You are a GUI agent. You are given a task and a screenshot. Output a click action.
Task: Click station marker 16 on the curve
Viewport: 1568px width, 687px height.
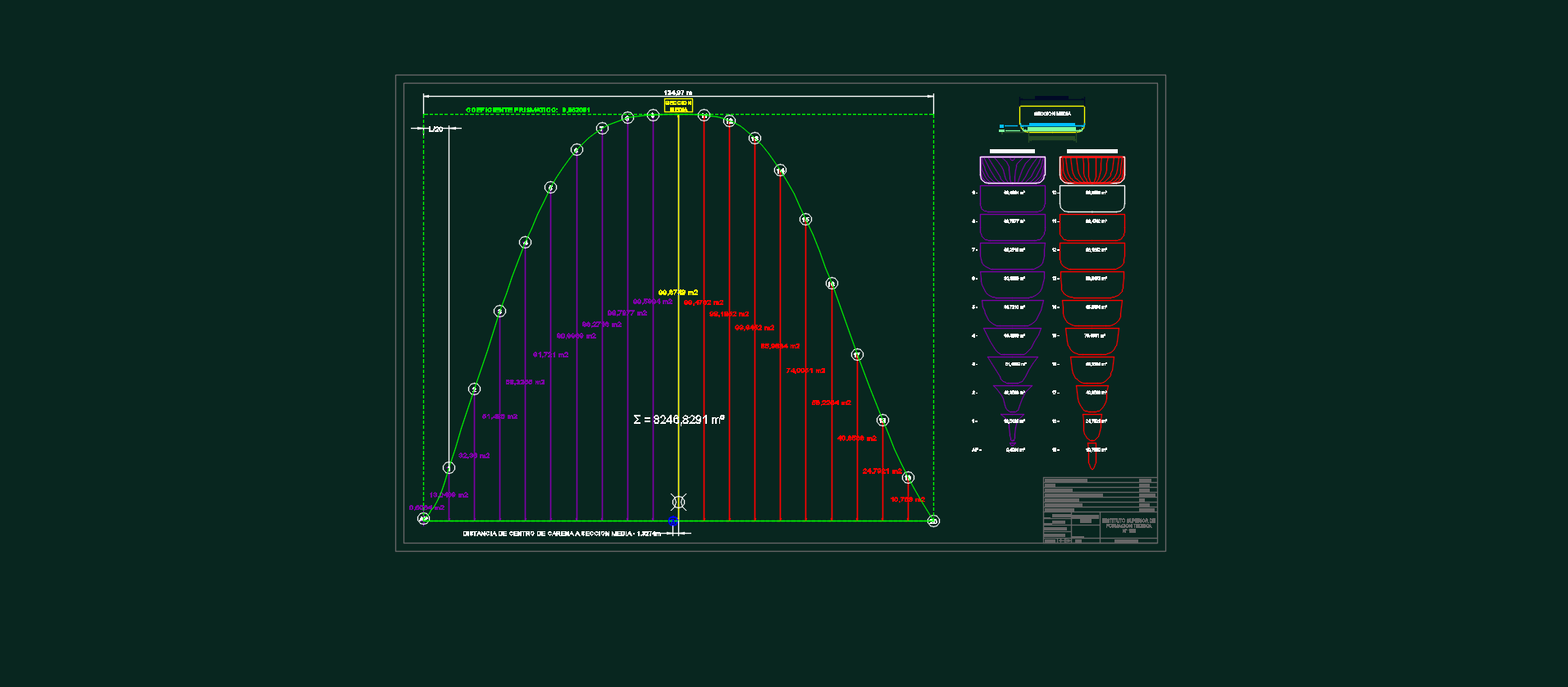(832, 283)
